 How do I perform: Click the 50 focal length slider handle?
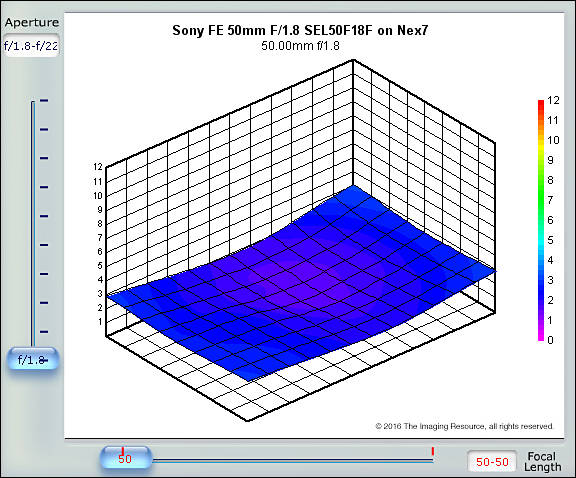126,457
